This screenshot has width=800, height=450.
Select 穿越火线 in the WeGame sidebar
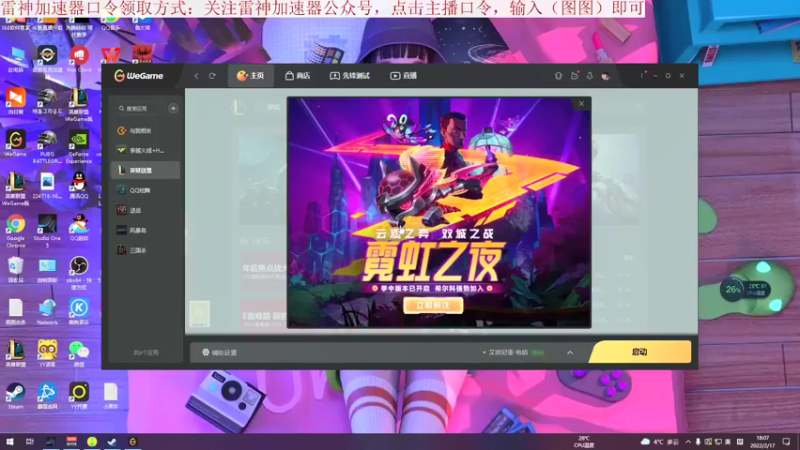pyautogui.click(x=145, y=151)
